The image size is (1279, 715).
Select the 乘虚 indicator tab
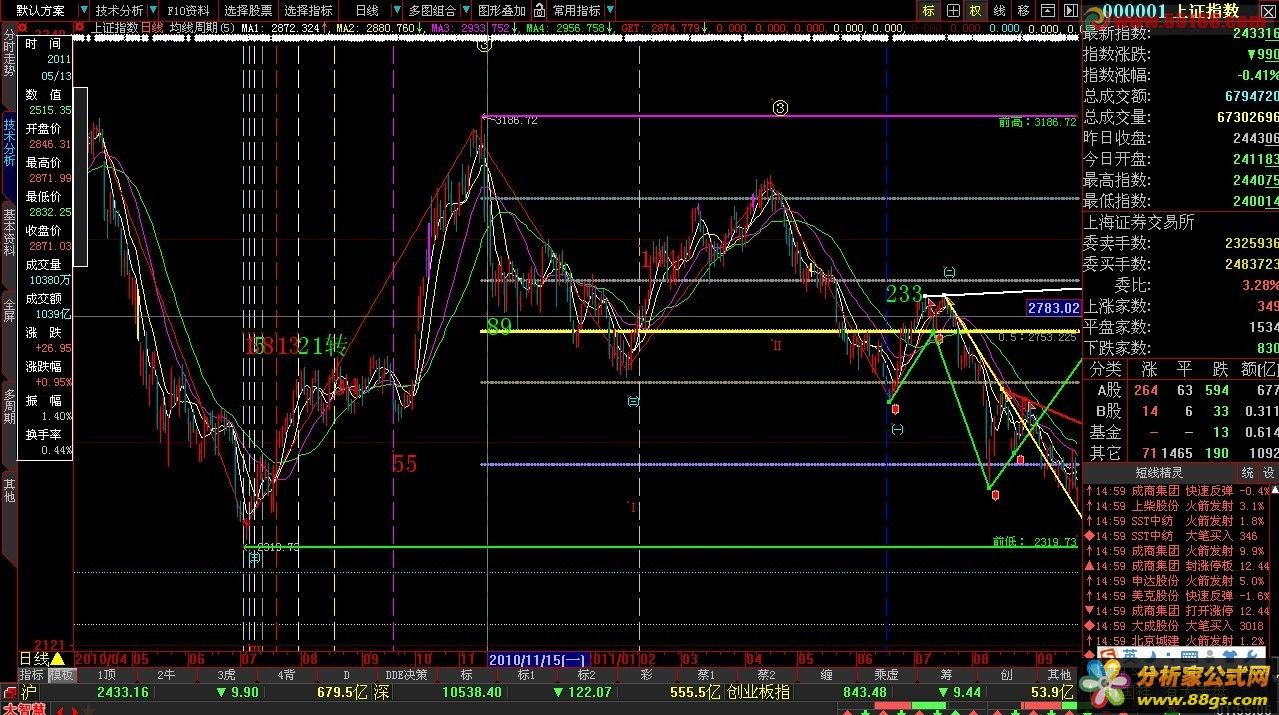pos(886,675)
